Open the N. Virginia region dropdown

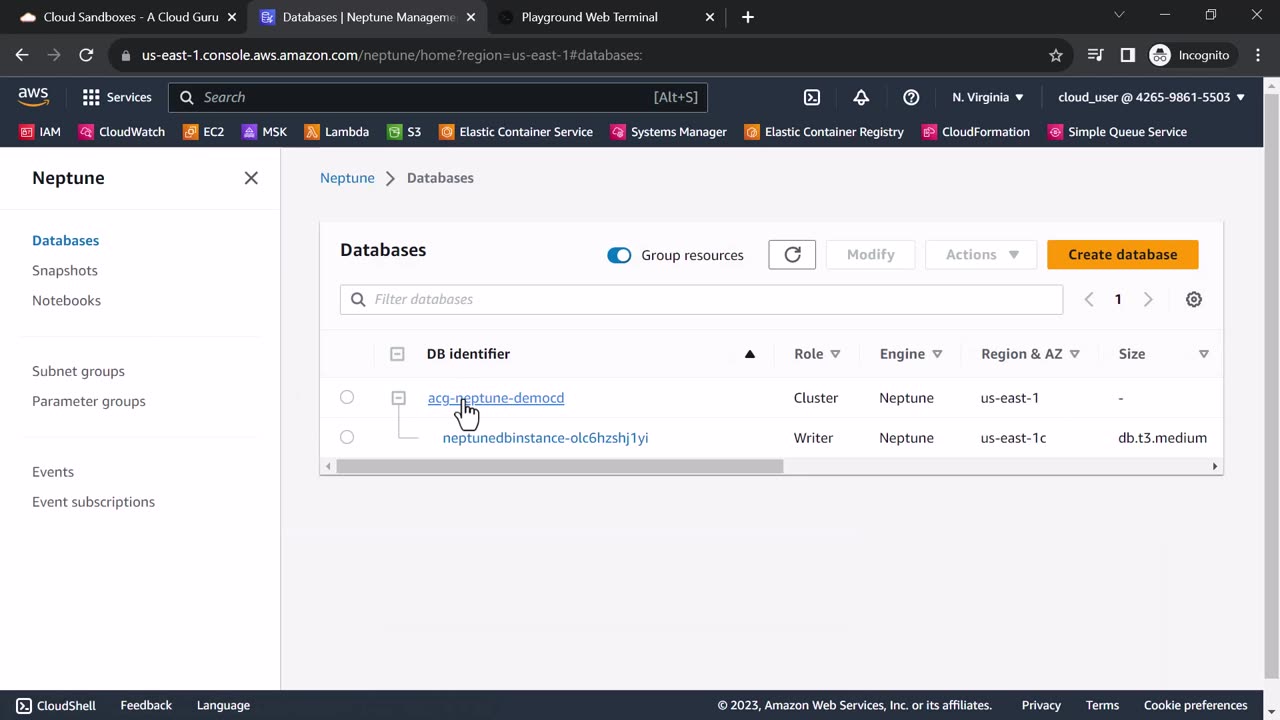987,97
